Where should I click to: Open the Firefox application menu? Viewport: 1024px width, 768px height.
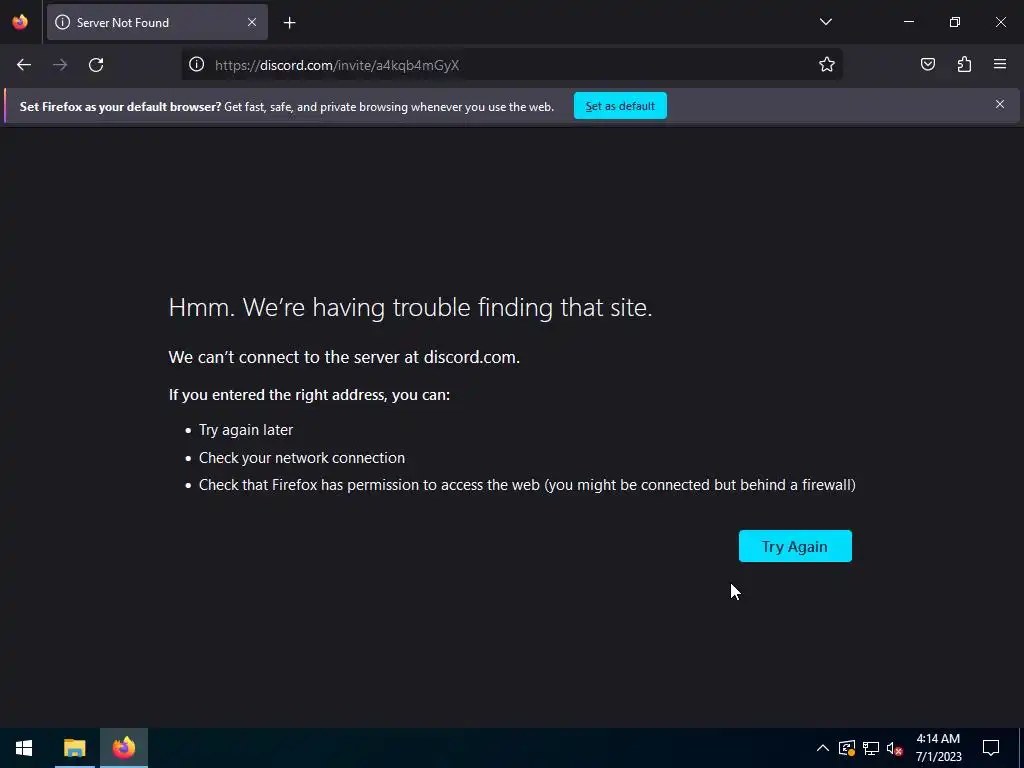[x=1000, y=65]
